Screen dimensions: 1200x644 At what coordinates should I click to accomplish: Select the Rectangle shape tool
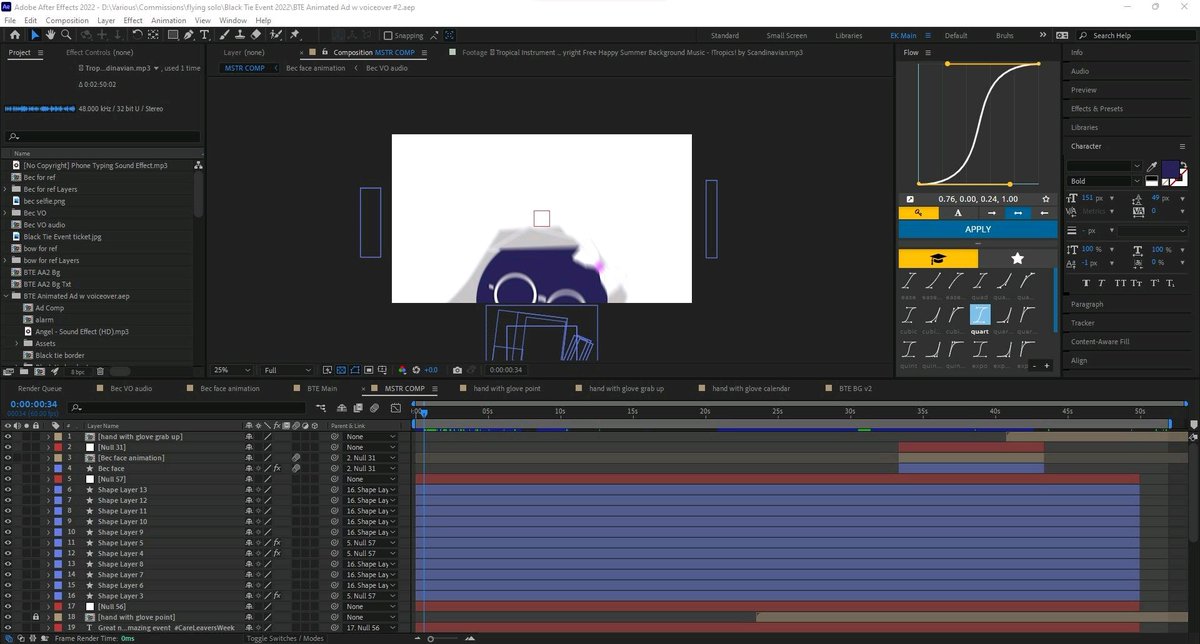[173, 35]
